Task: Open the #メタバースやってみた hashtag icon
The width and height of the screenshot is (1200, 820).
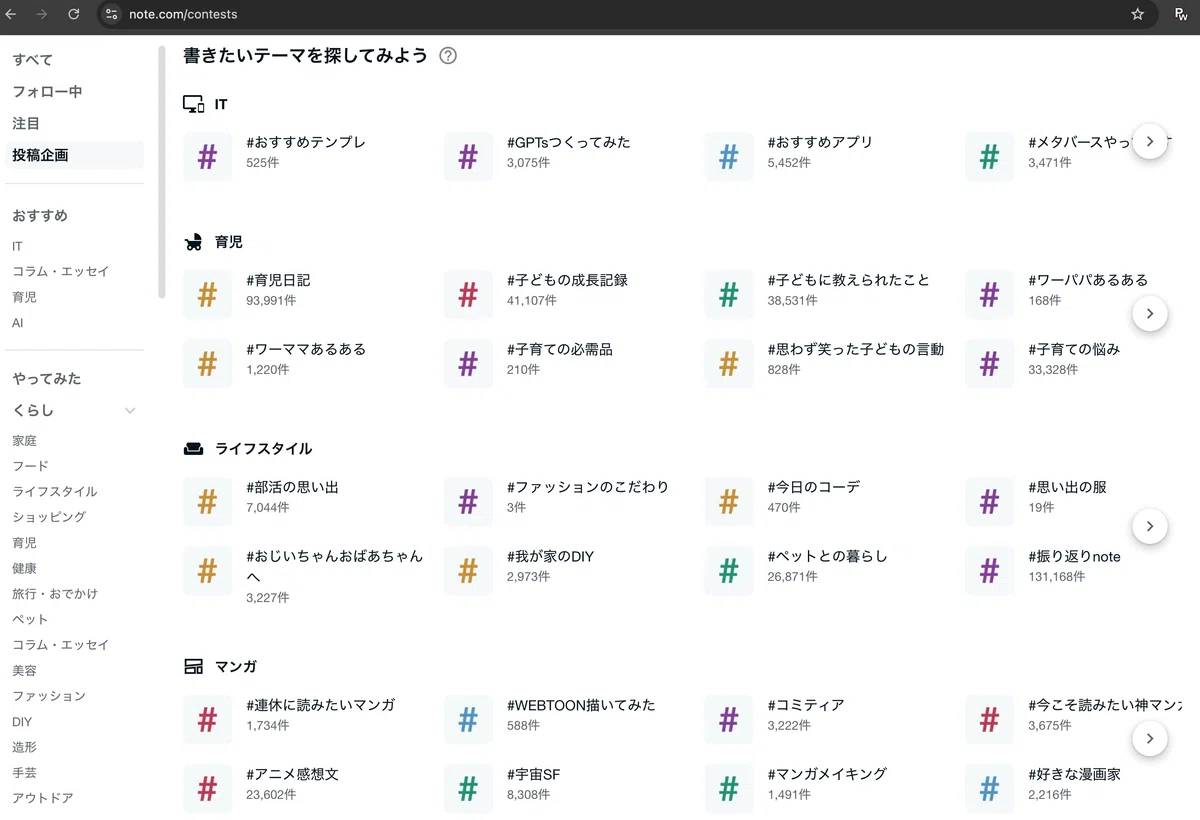Action: tap(989, 157)
